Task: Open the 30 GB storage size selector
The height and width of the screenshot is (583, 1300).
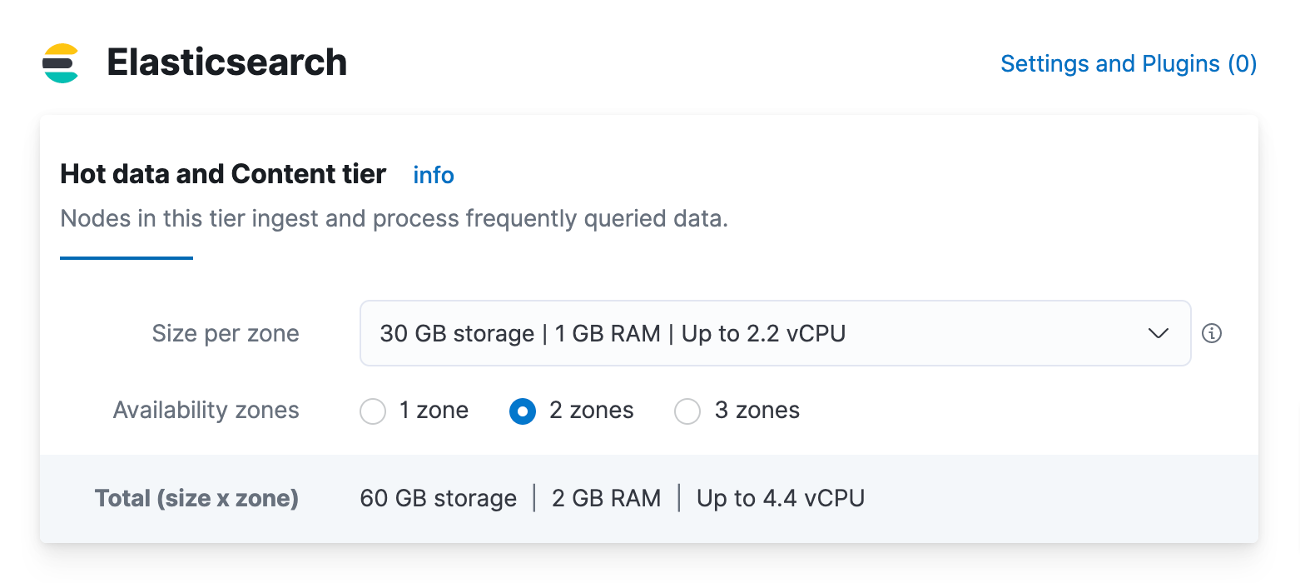Action: coord(700,334)
